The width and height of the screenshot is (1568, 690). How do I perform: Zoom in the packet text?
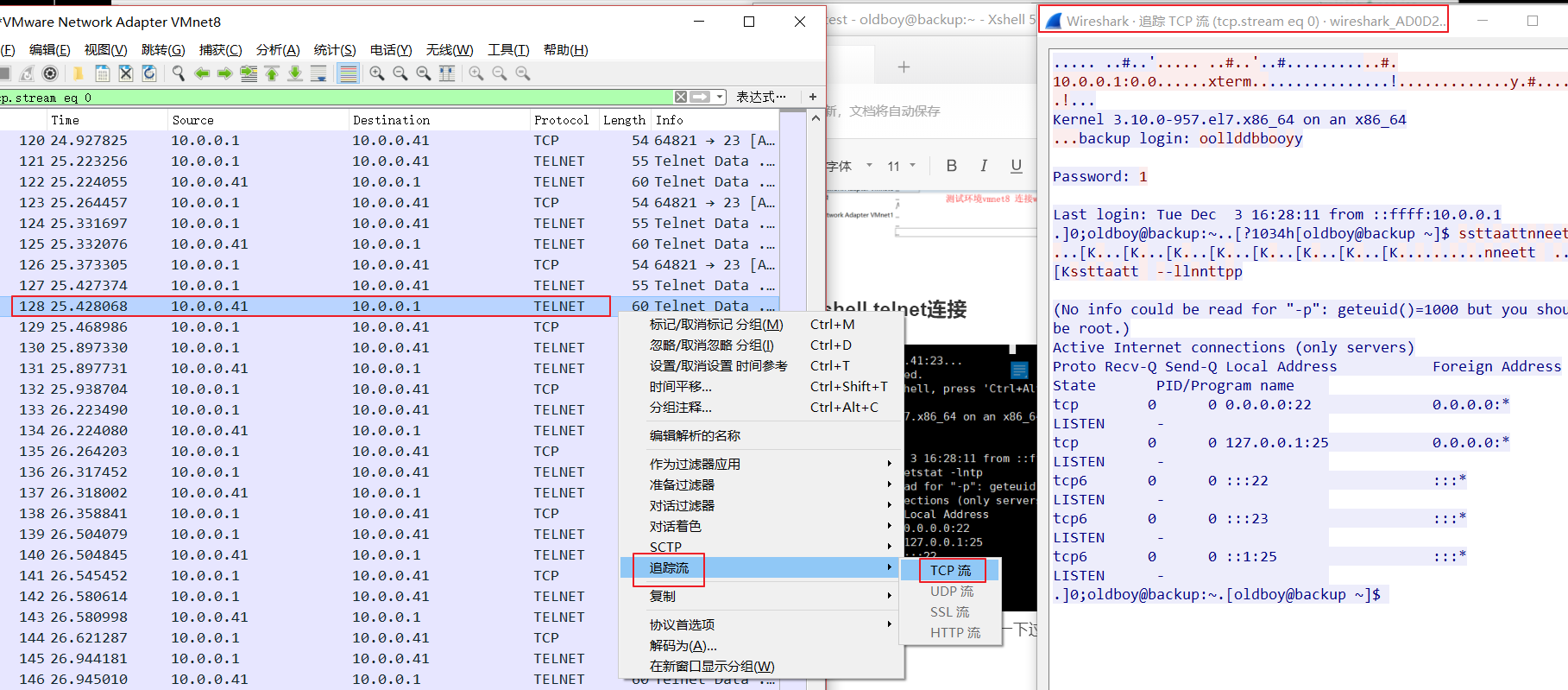pos(377,73)
